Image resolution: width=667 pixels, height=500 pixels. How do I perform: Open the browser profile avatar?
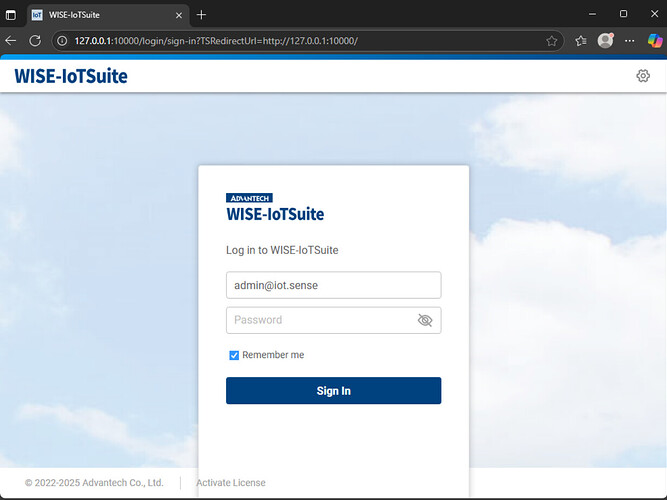click(x=605, y=41)
